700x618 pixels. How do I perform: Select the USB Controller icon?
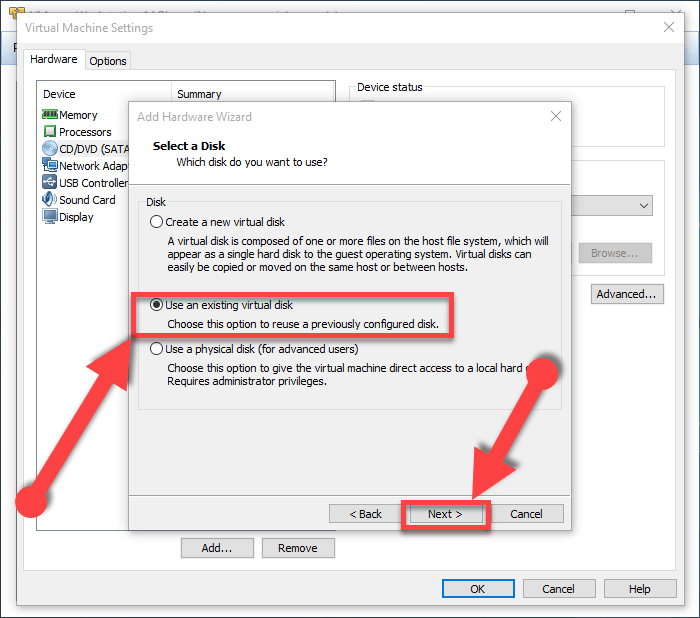pos(50,183)
